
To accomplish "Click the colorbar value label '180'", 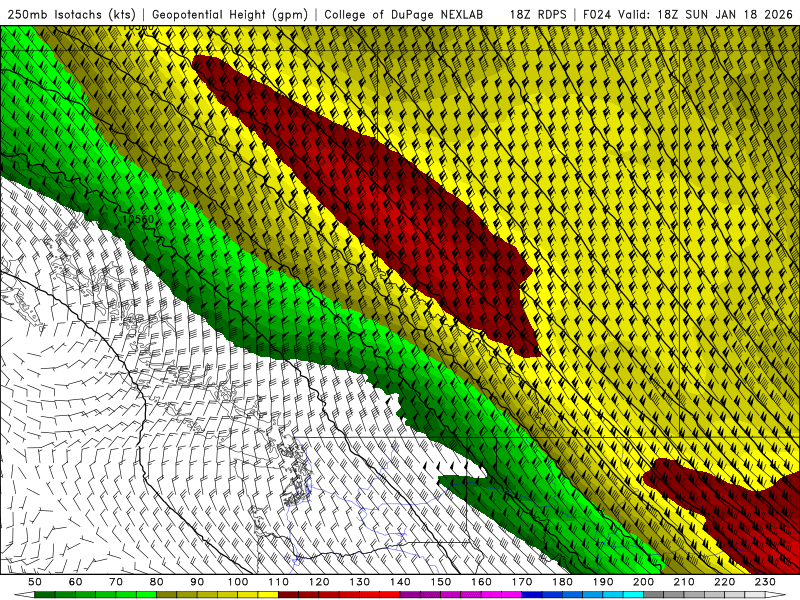I will pyautogui.click(x=562, y=582).
